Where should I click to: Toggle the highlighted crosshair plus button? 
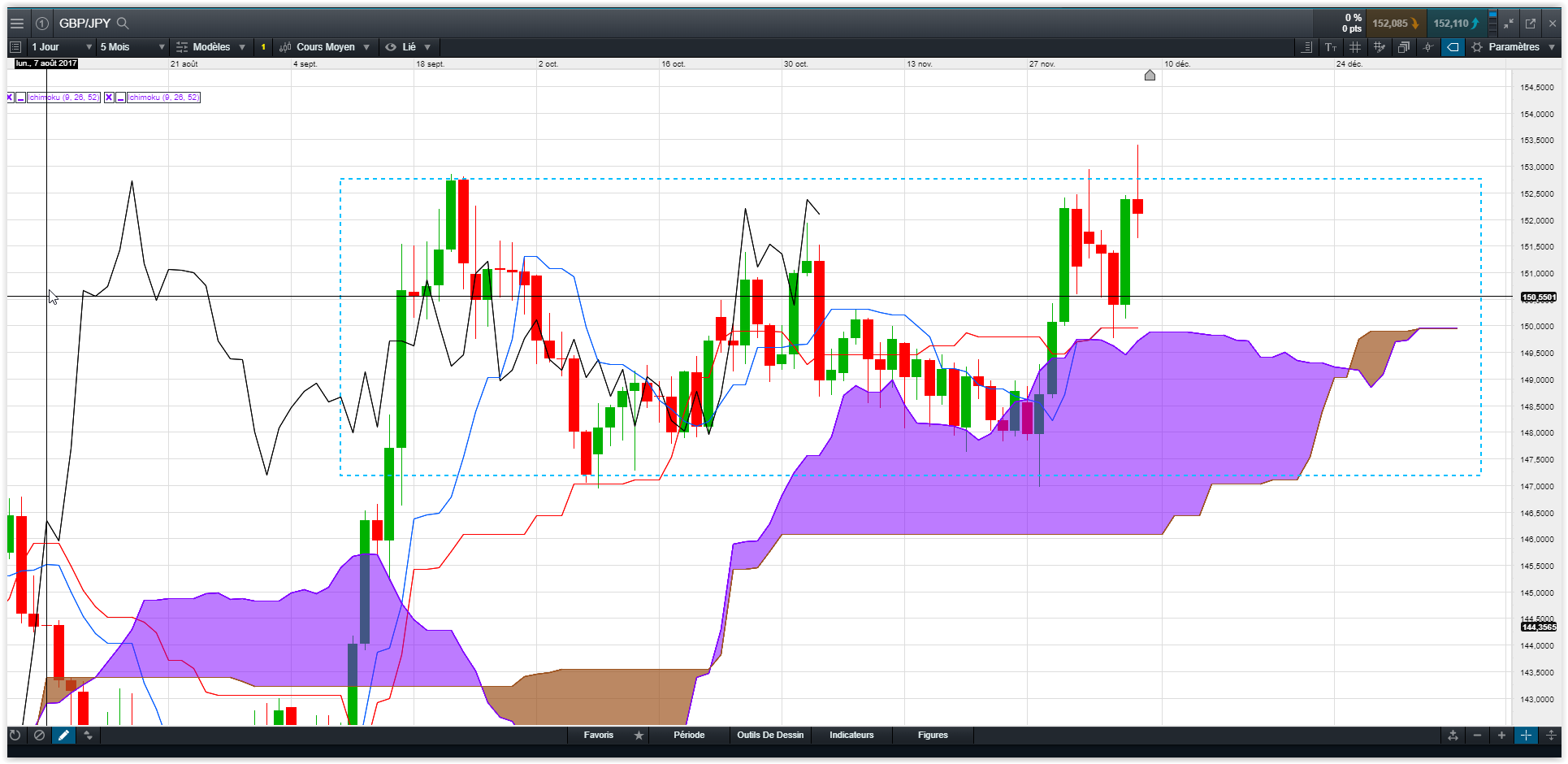pyautogui.click(x=1526, y=736)
